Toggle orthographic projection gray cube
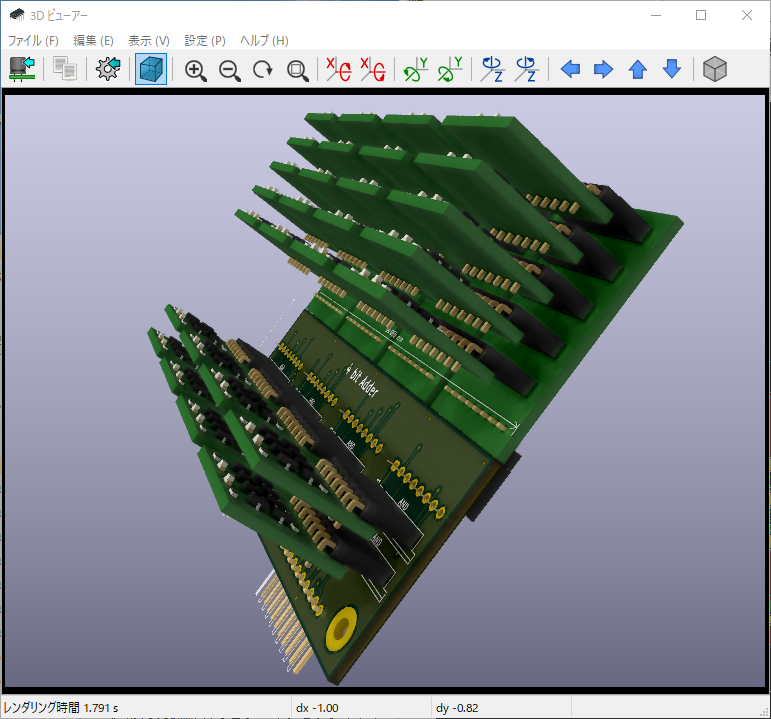This screenshot has width=771, height=719. [715, 69]
